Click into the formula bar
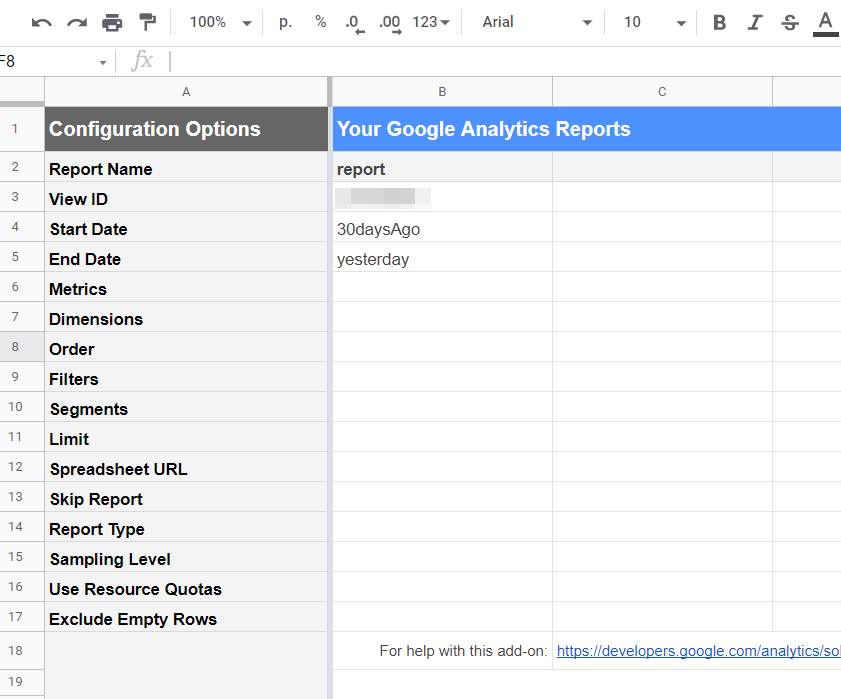 [x=504, y=61]
